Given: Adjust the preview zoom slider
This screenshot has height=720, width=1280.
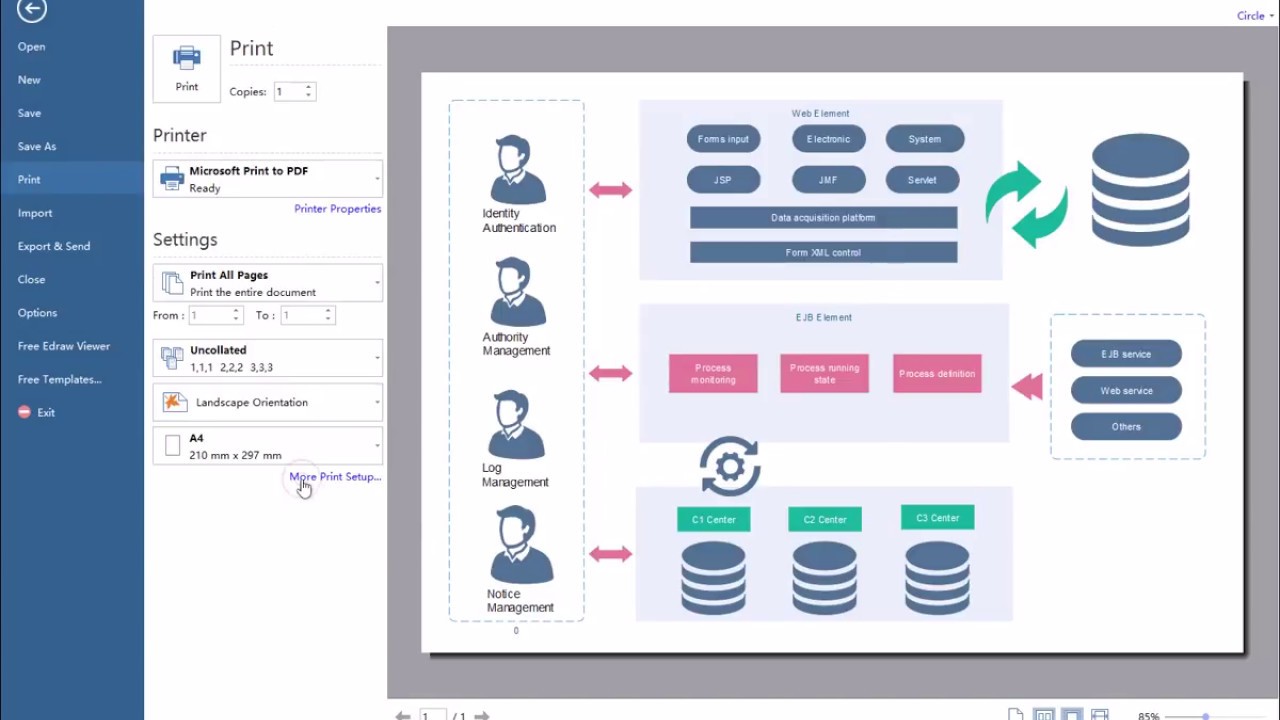Looking at the screenshot, I should [x=1206, y=716].
